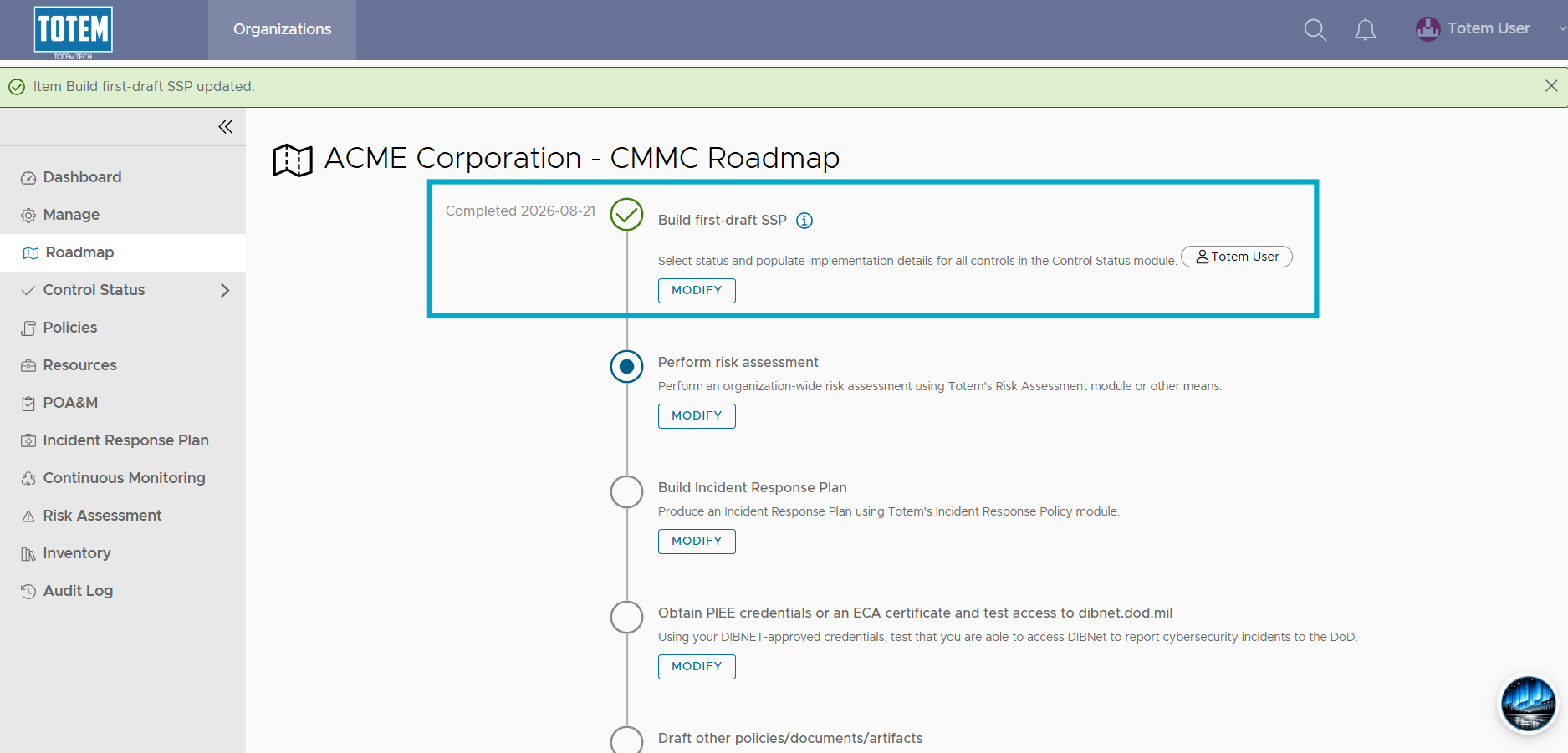Click the POA&M clipboard icon
The image size is (1568, 753).
tap(28, 404)
